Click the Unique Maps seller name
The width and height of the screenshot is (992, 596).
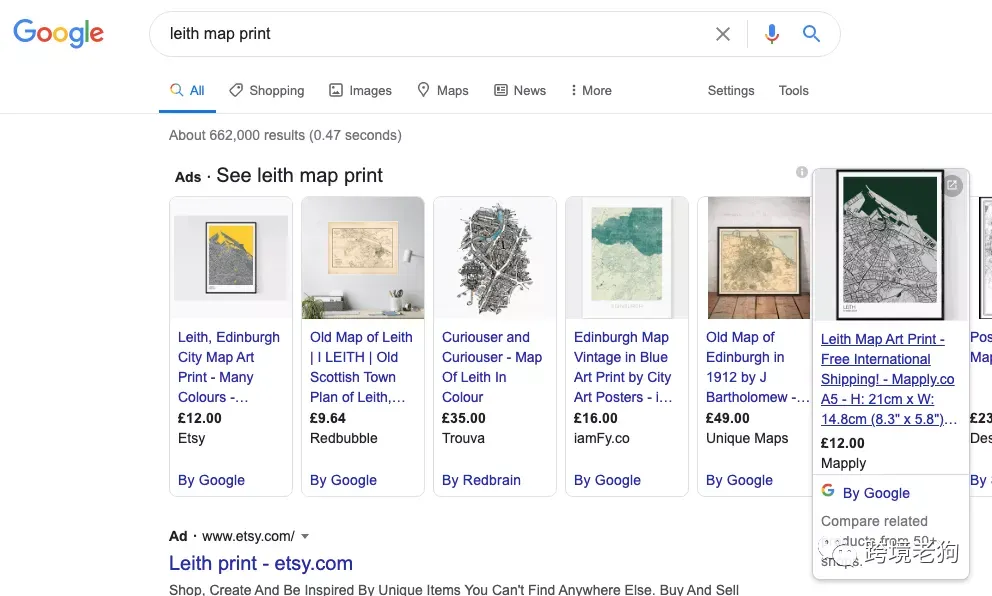pos(747,438)
